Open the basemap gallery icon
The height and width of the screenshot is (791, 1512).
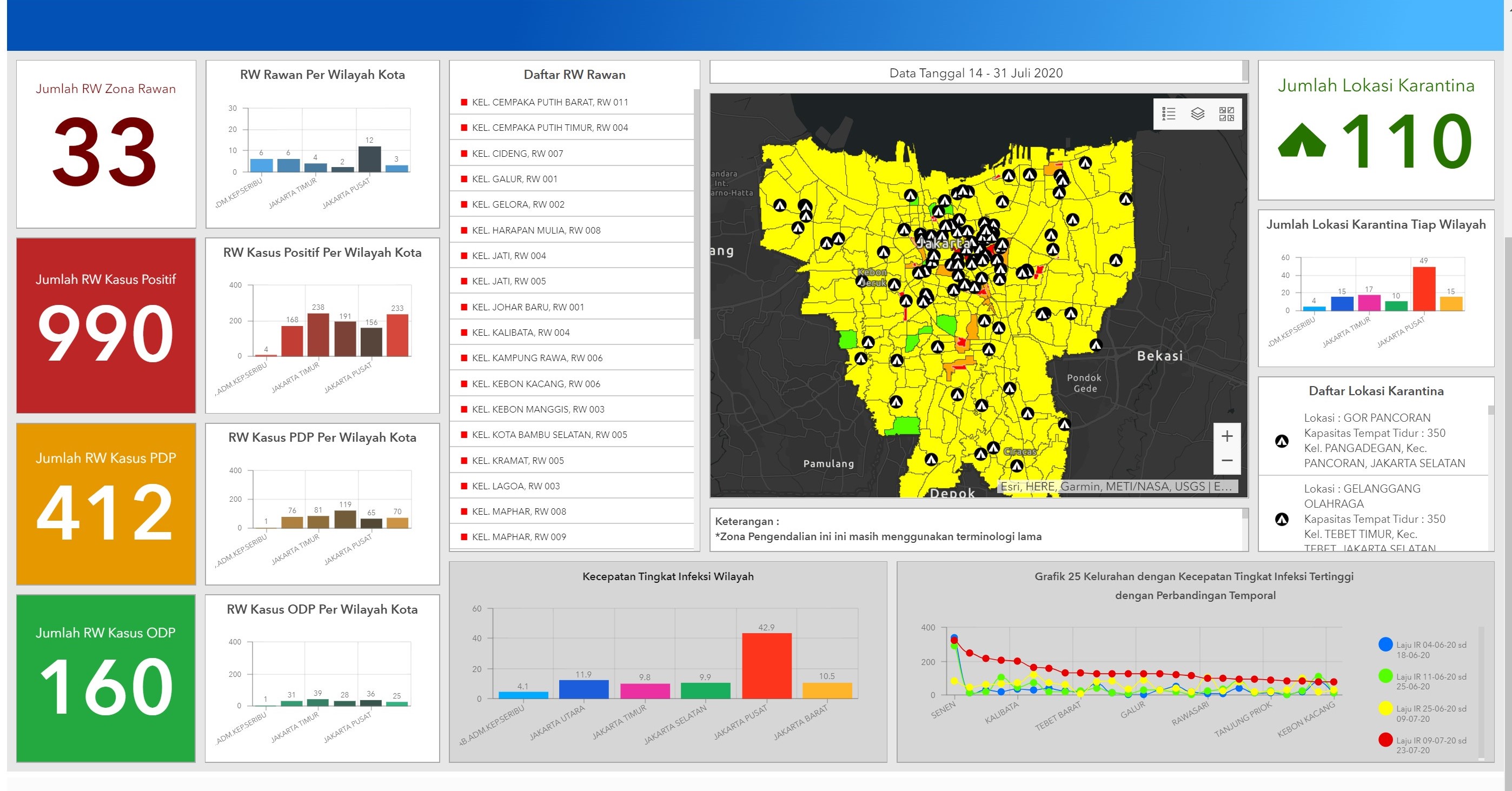click(1226, 114)
